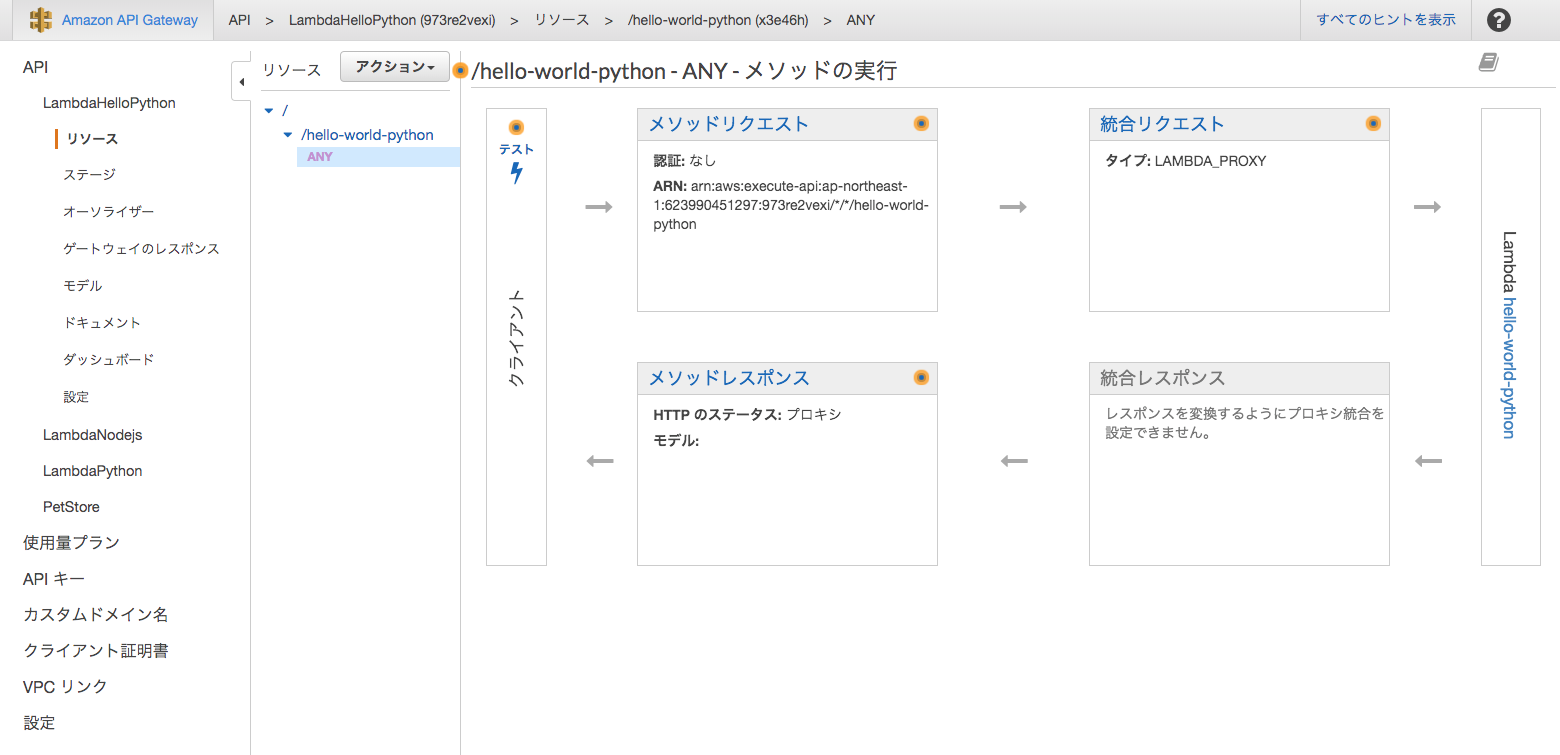Click テスト link in client box
1560x755 pixels.
pyautogui.click(x=516, y=150)
